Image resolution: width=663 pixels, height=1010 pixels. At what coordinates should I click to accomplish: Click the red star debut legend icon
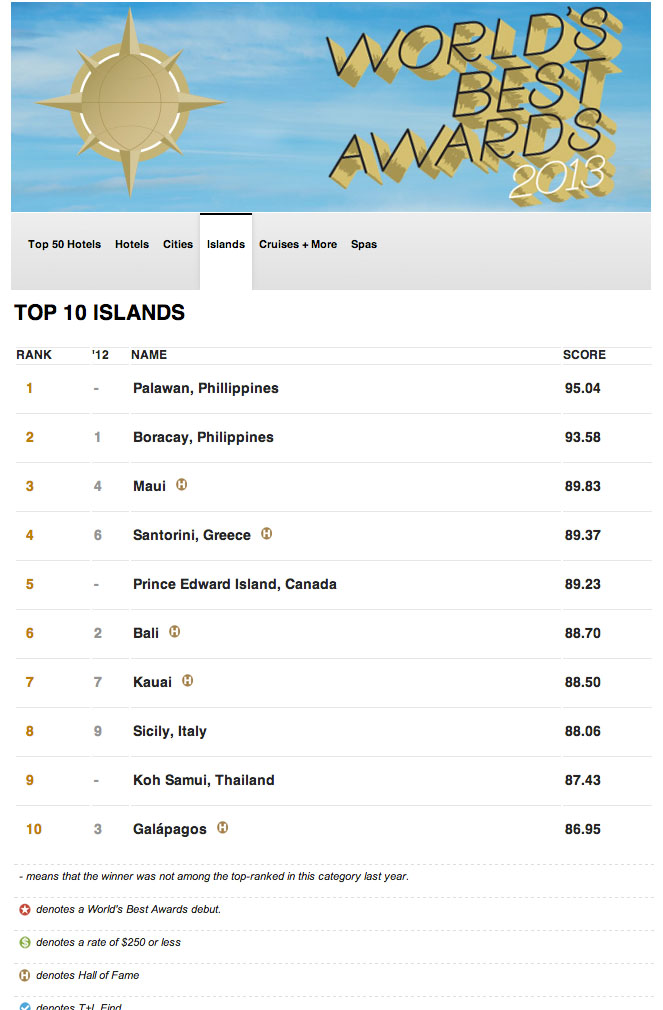pos(24,910)
